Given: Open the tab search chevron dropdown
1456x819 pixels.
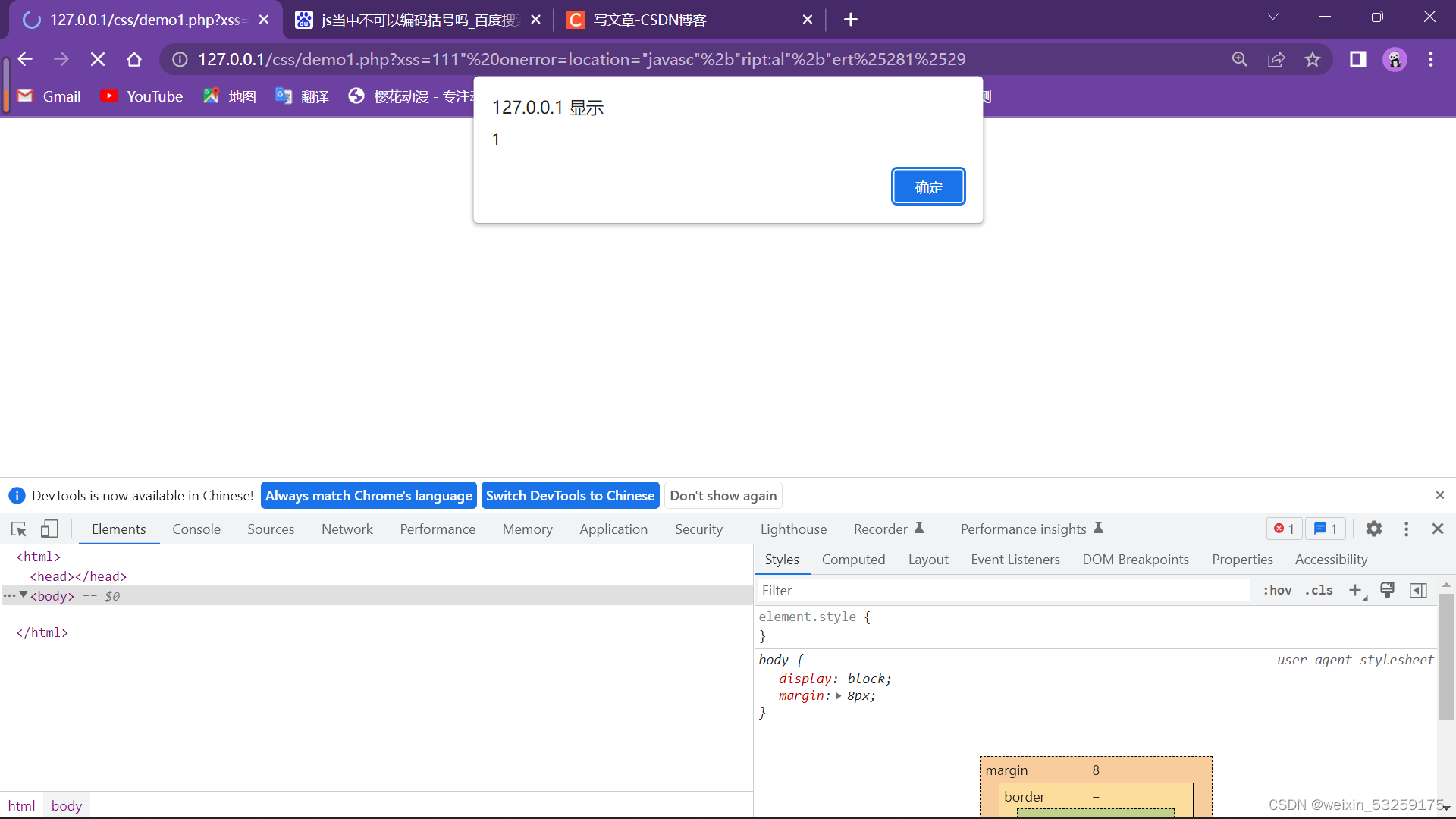Looking at the screenshot, I should pos(1274,16).
